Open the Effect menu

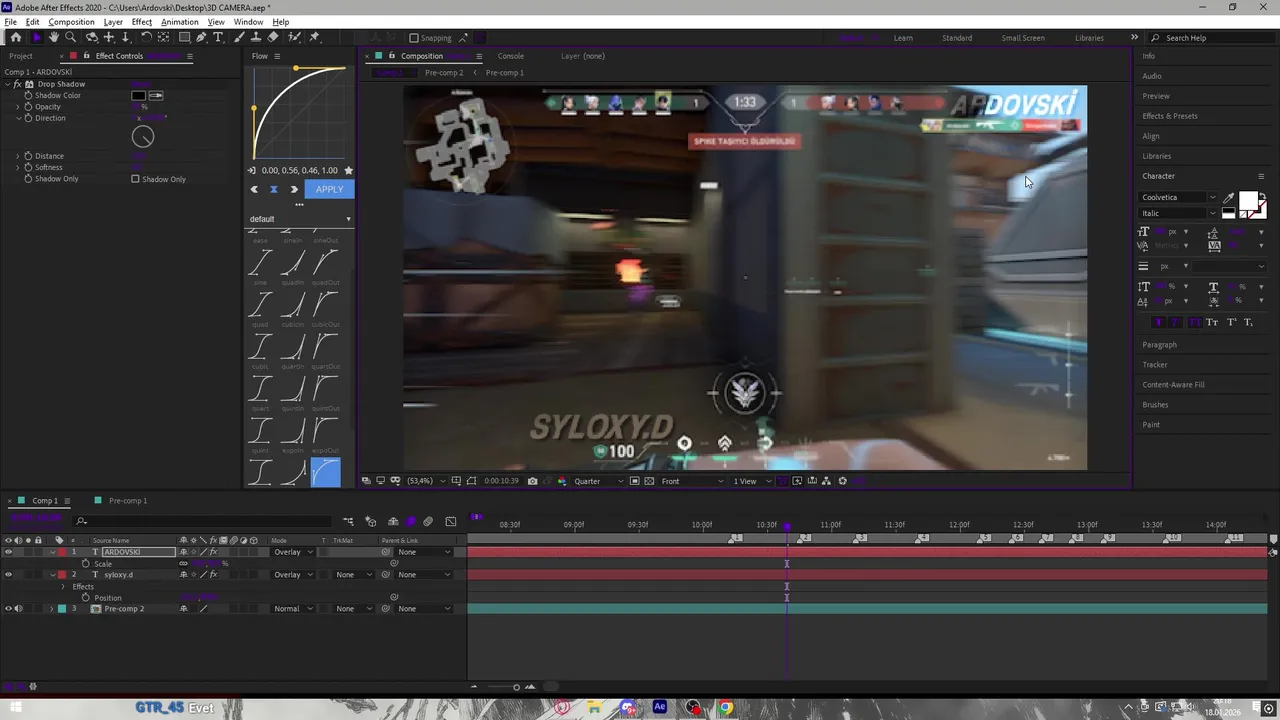tap(142, 22)
